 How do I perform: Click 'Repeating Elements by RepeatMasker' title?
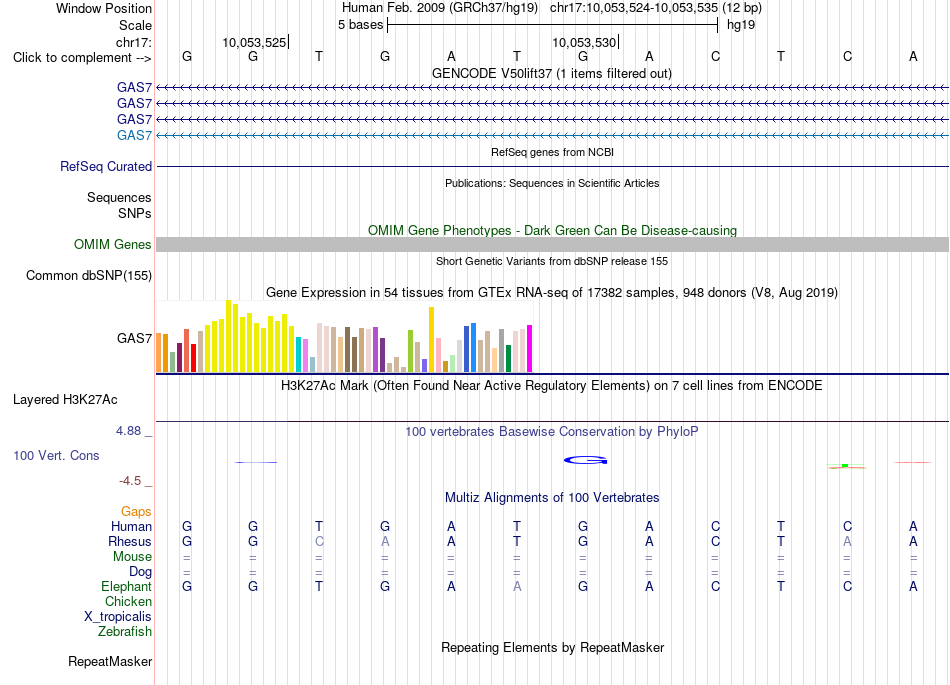pyautogui.click(x=553, y=647)
